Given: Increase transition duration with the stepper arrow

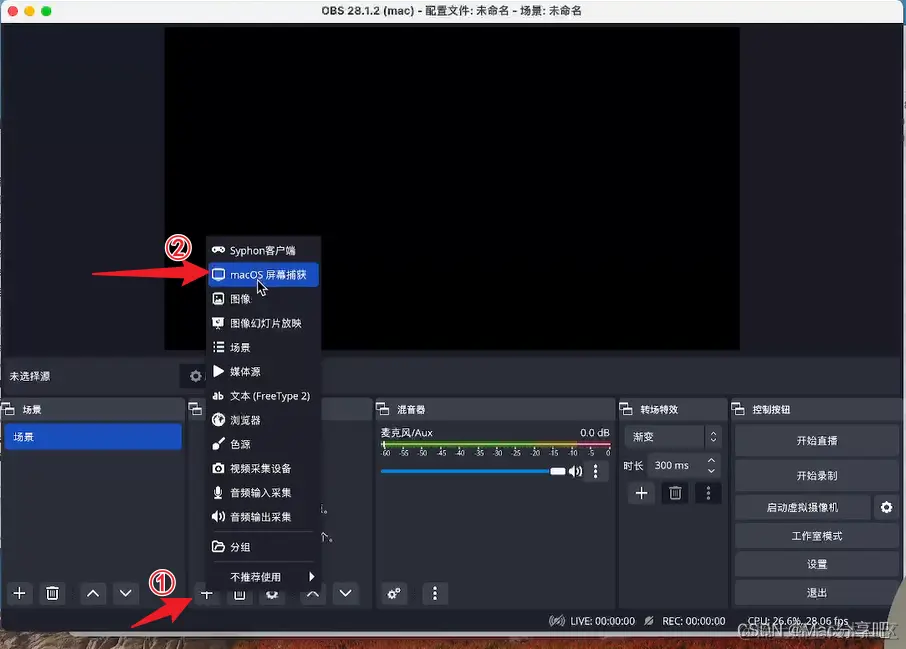Looking at the screenshot, I should click(711, 460).
